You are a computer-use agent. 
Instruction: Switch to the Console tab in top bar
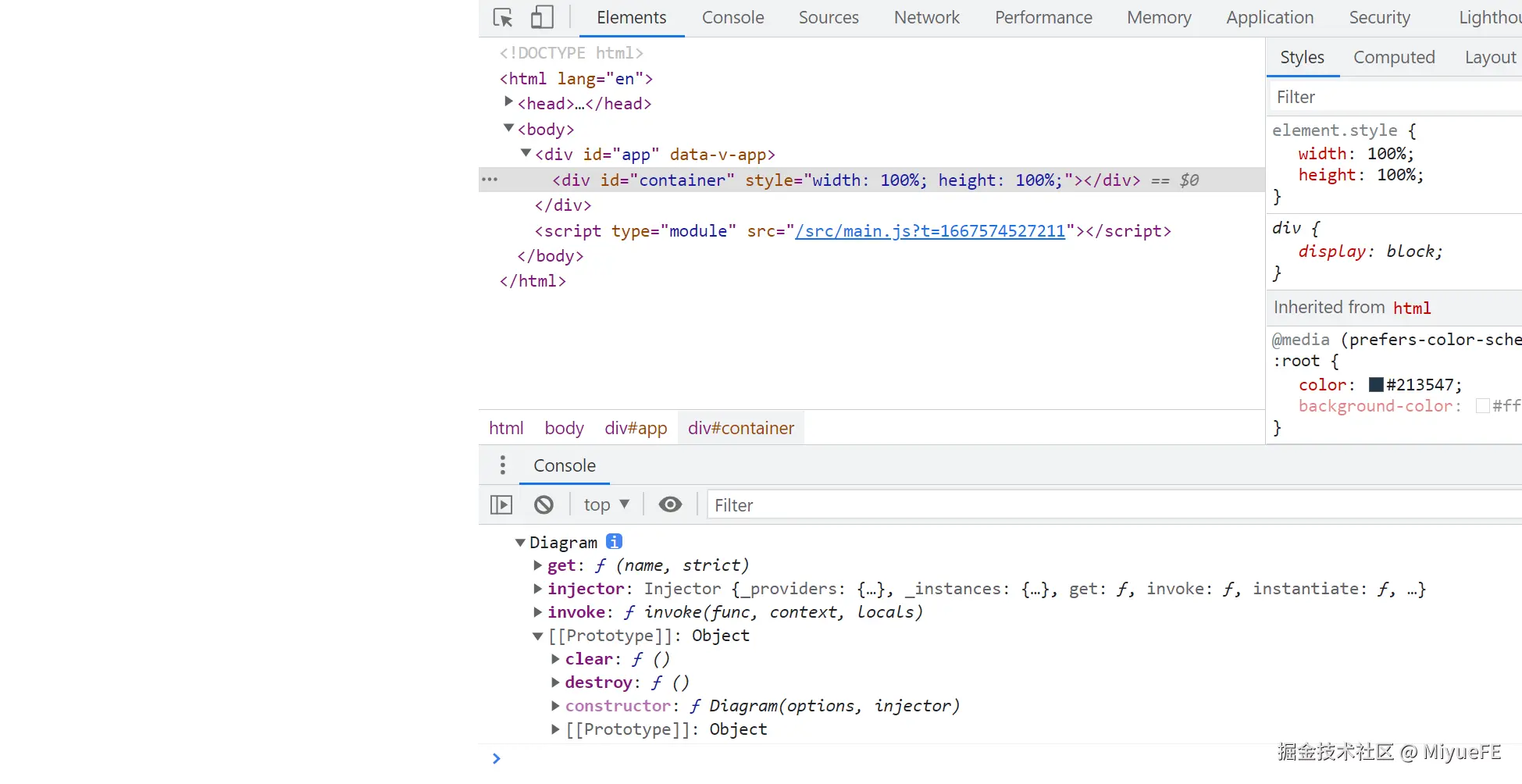[x=732, y=17]
